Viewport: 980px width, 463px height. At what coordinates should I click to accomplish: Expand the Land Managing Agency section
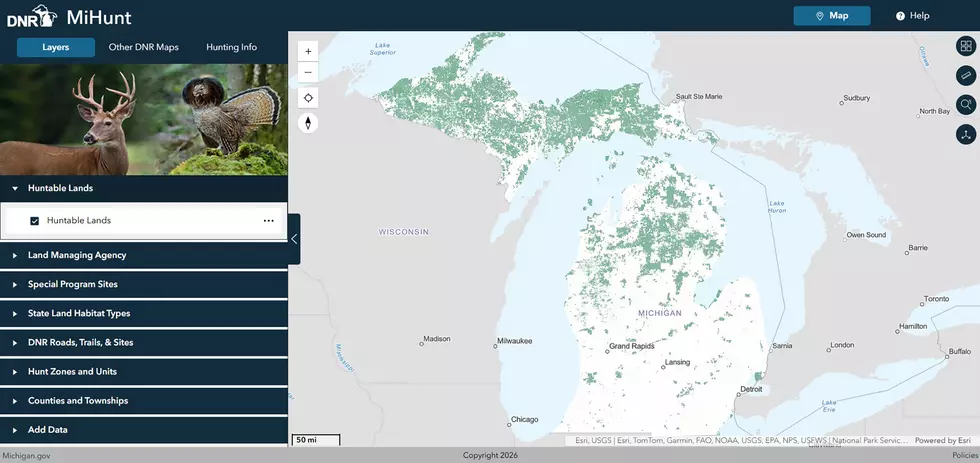[144, 255]
